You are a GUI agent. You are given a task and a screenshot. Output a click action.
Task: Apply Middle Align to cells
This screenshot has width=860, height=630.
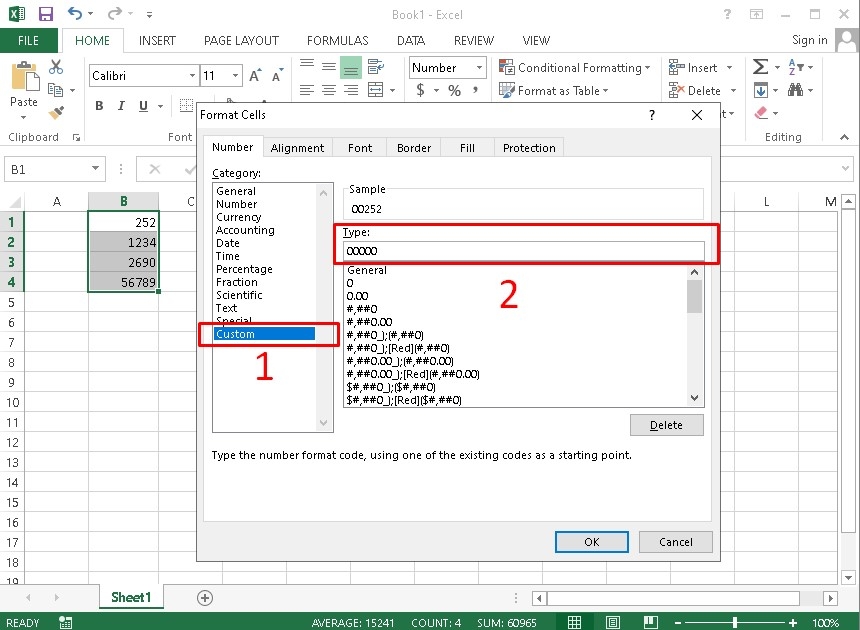(x=329, y=67)
